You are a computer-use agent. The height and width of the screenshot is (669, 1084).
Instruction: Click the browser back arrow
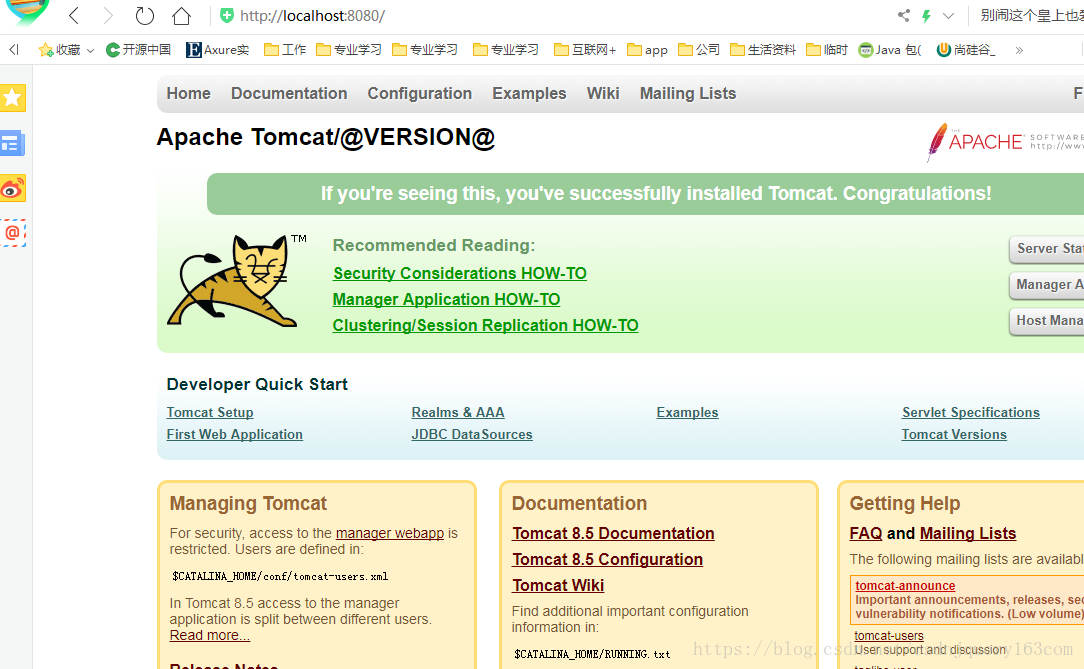point(74,15)
